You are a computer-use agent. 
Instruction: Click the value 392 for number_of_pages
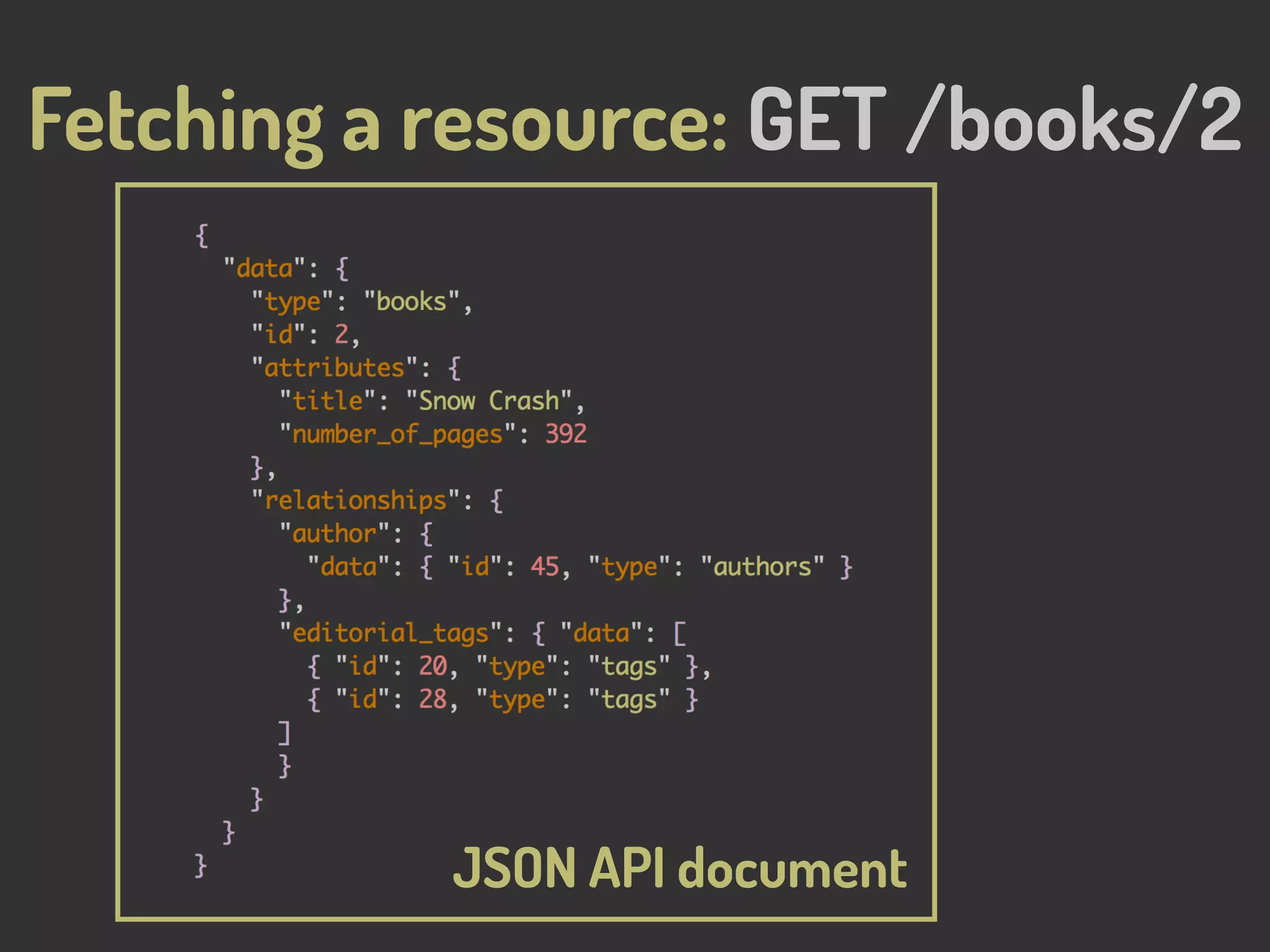[x=566, y=434]
